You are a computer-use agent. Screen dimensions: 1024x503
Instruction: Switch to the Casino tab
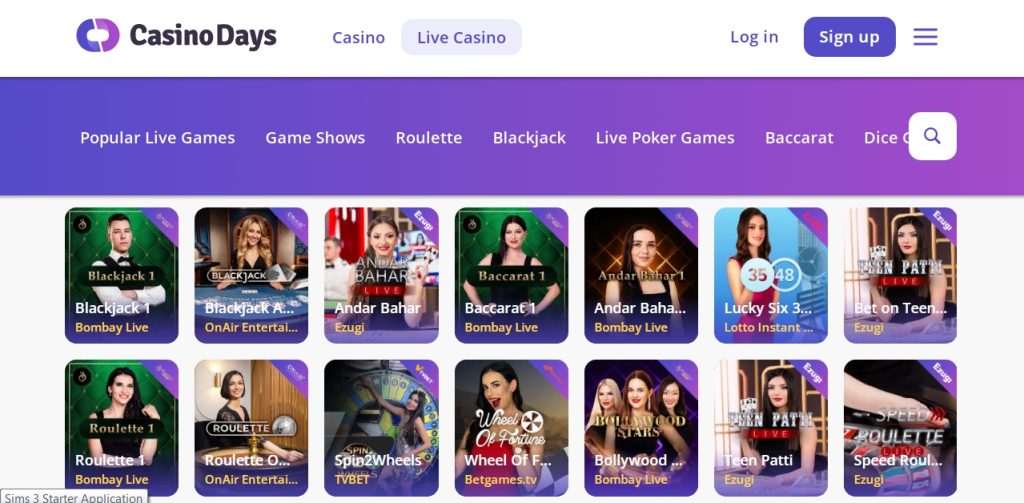(359, 37)
